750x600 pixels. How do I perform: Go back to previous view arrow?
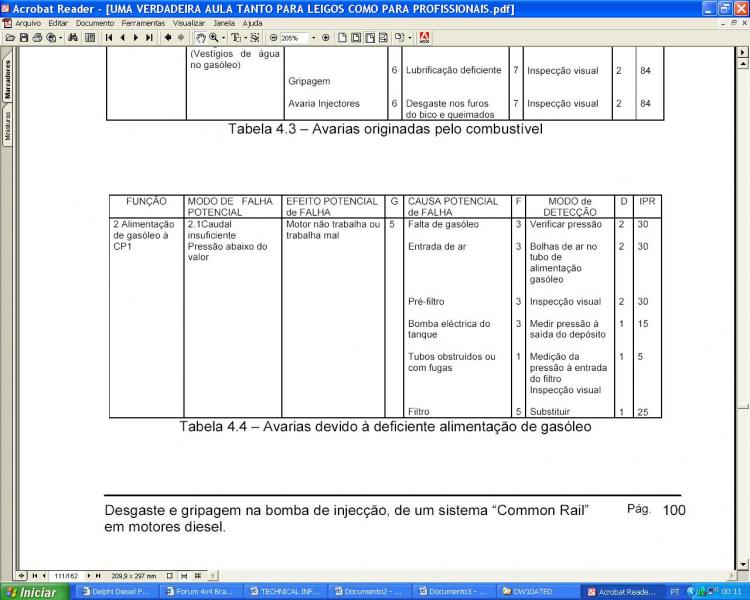pyautogui.click(x=168, y=38)
